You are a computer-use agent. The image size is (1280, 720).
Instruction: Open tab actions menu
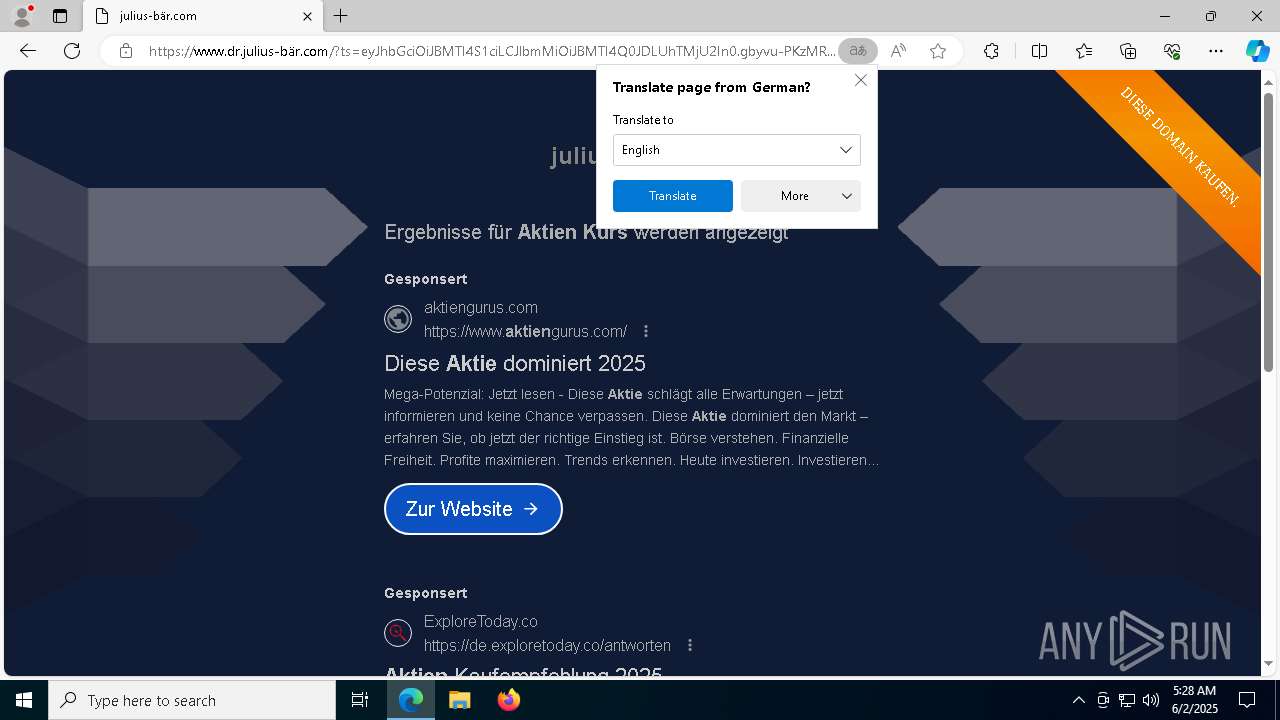(60, 16)
